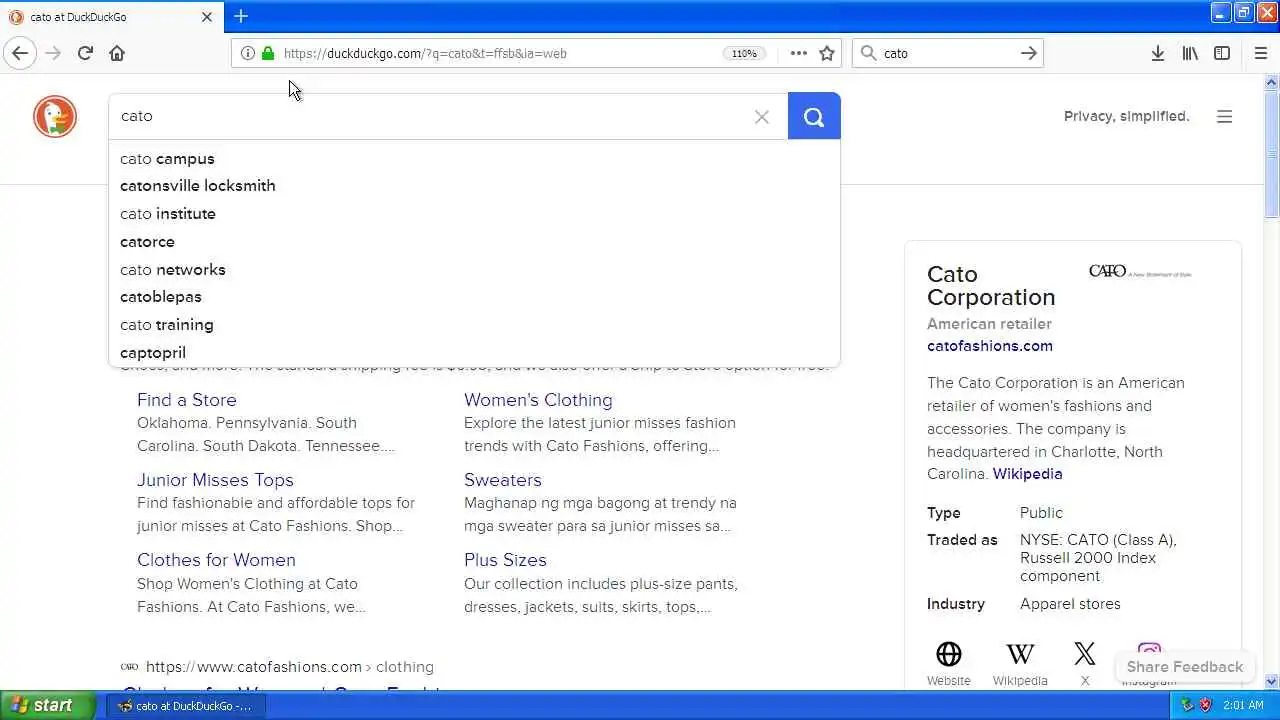The width and height of the screenshot is (1280, 720).
Task: Follow the Wikipedia link in description
Action: click(x=1027, y=474)
